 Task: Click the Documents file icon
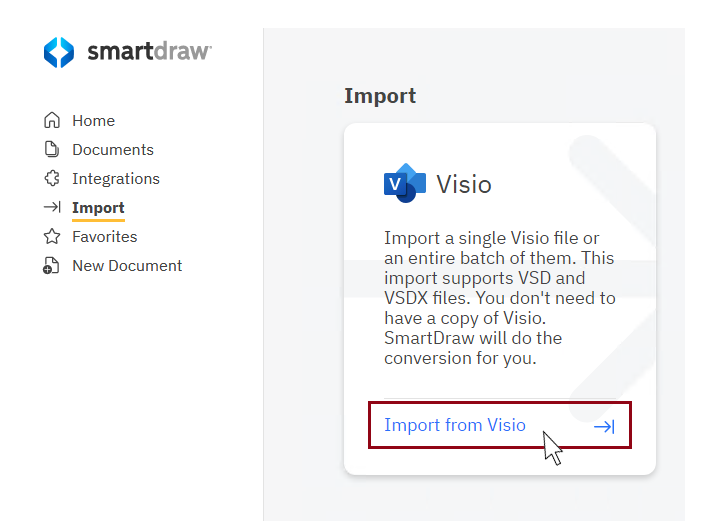point(52,150)
